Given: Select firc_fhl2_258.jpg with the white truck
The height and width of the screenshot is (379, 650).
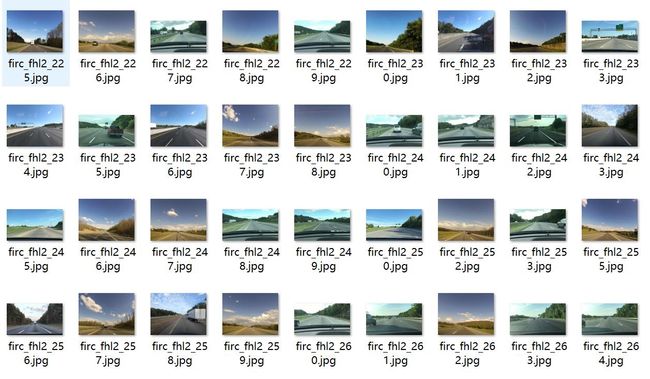Looking at the screenshot, I should click(x=179, y=314).
